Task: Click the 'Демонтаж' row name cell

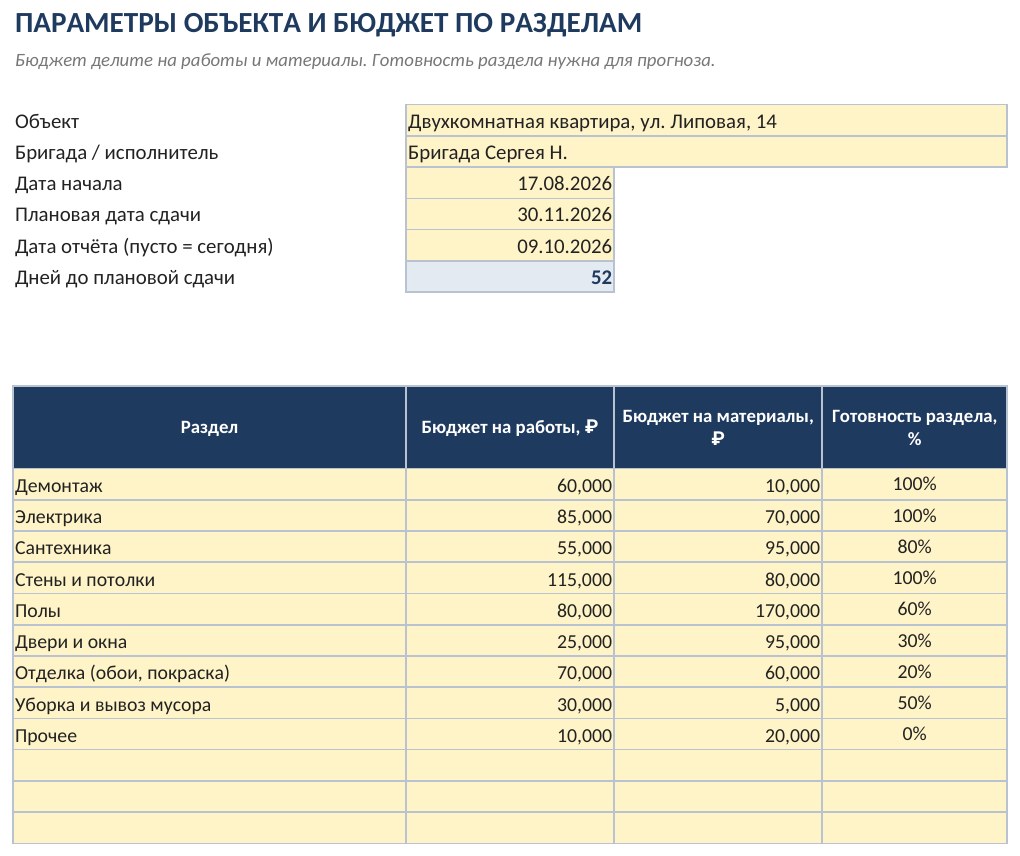Action: pyautogui.click(x=209, y=485)
